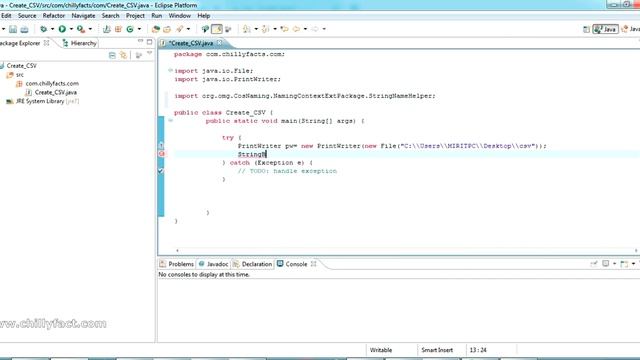
Task: Click the Save icon in the toolbar
Action: (13, 29)
